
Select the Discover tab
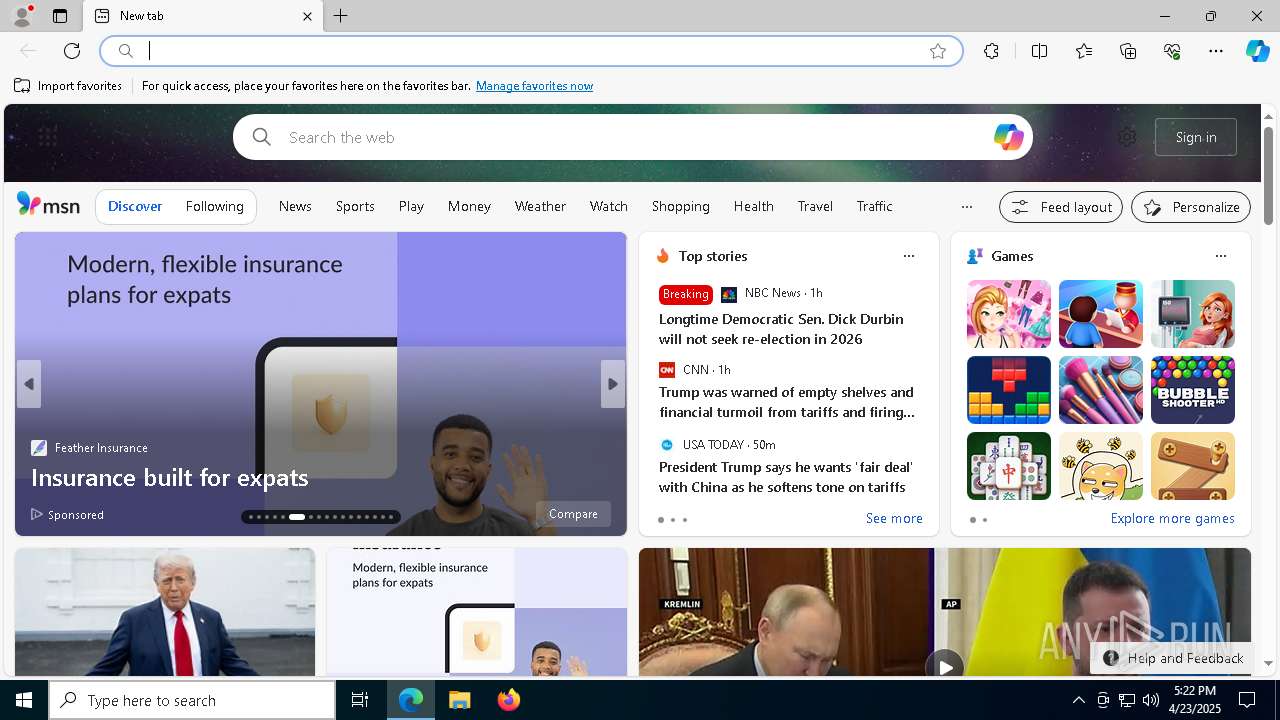(135, 206)
